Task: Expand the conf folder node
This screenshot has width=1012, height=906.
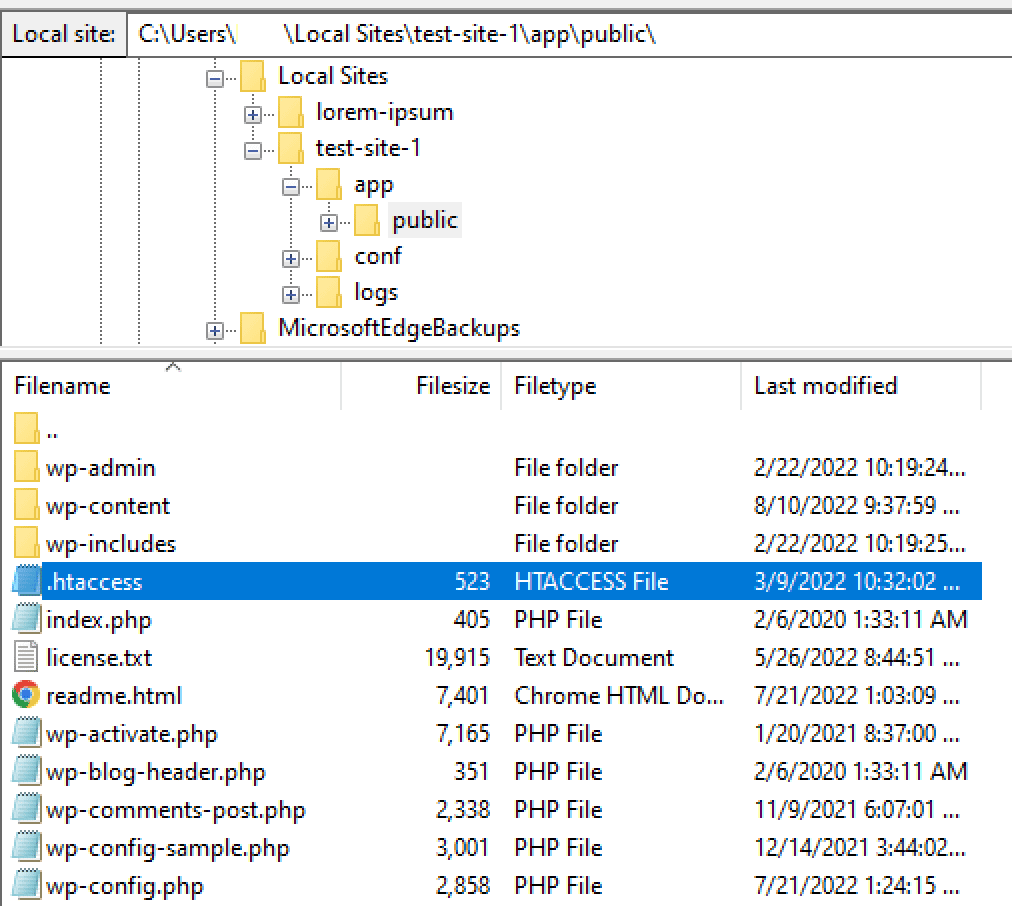Action: (x=291, y=256)
